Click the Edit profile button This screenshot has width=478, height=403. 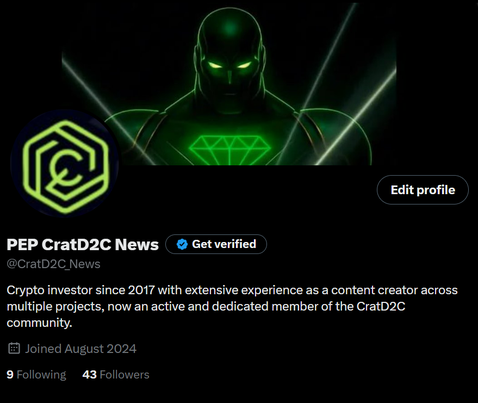click(x=422, y=190)
